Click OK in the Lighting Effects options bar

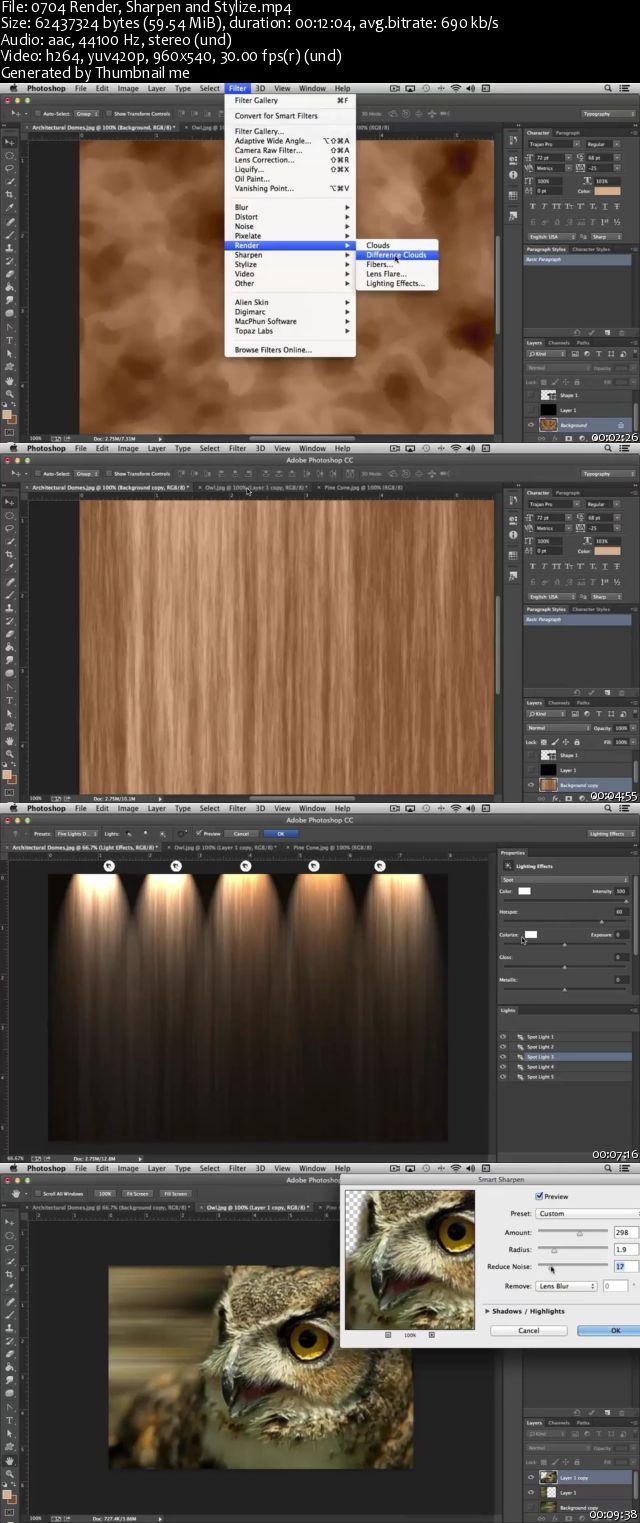click(281, 833)
